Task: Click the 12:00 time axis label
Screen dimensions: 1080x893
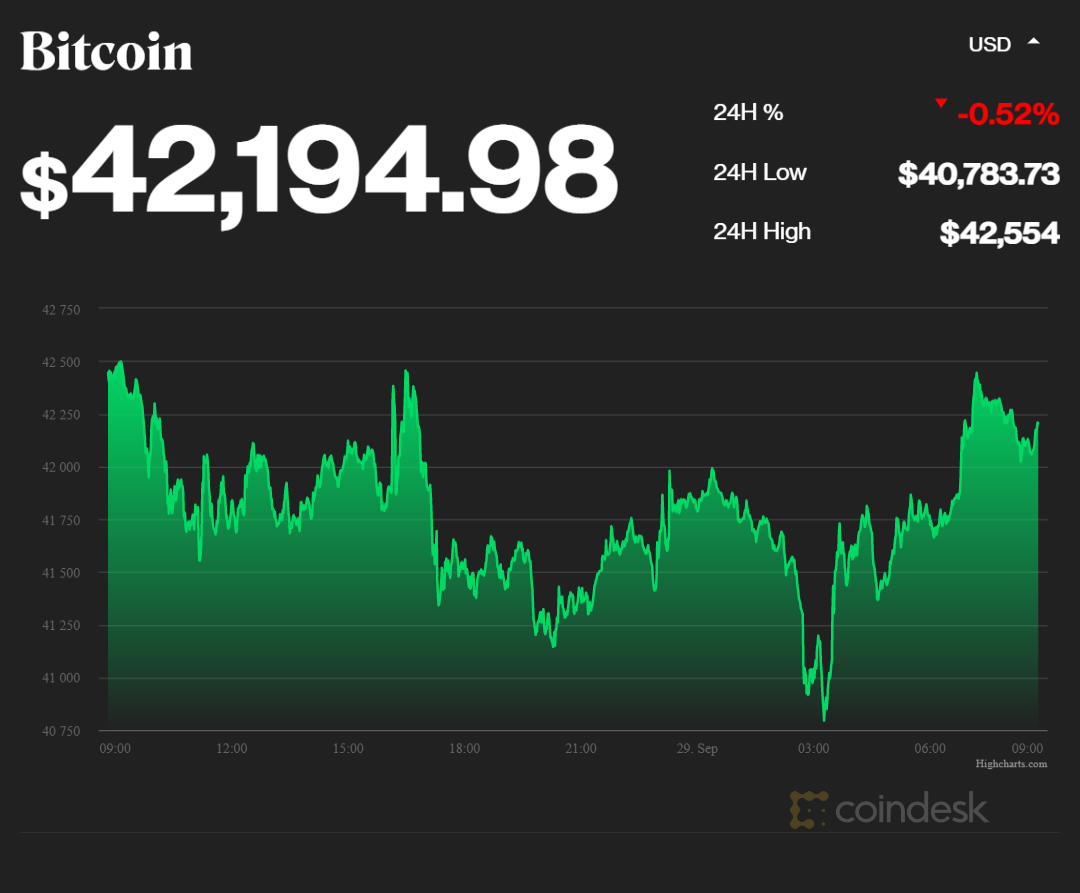Action: [232, 748]
